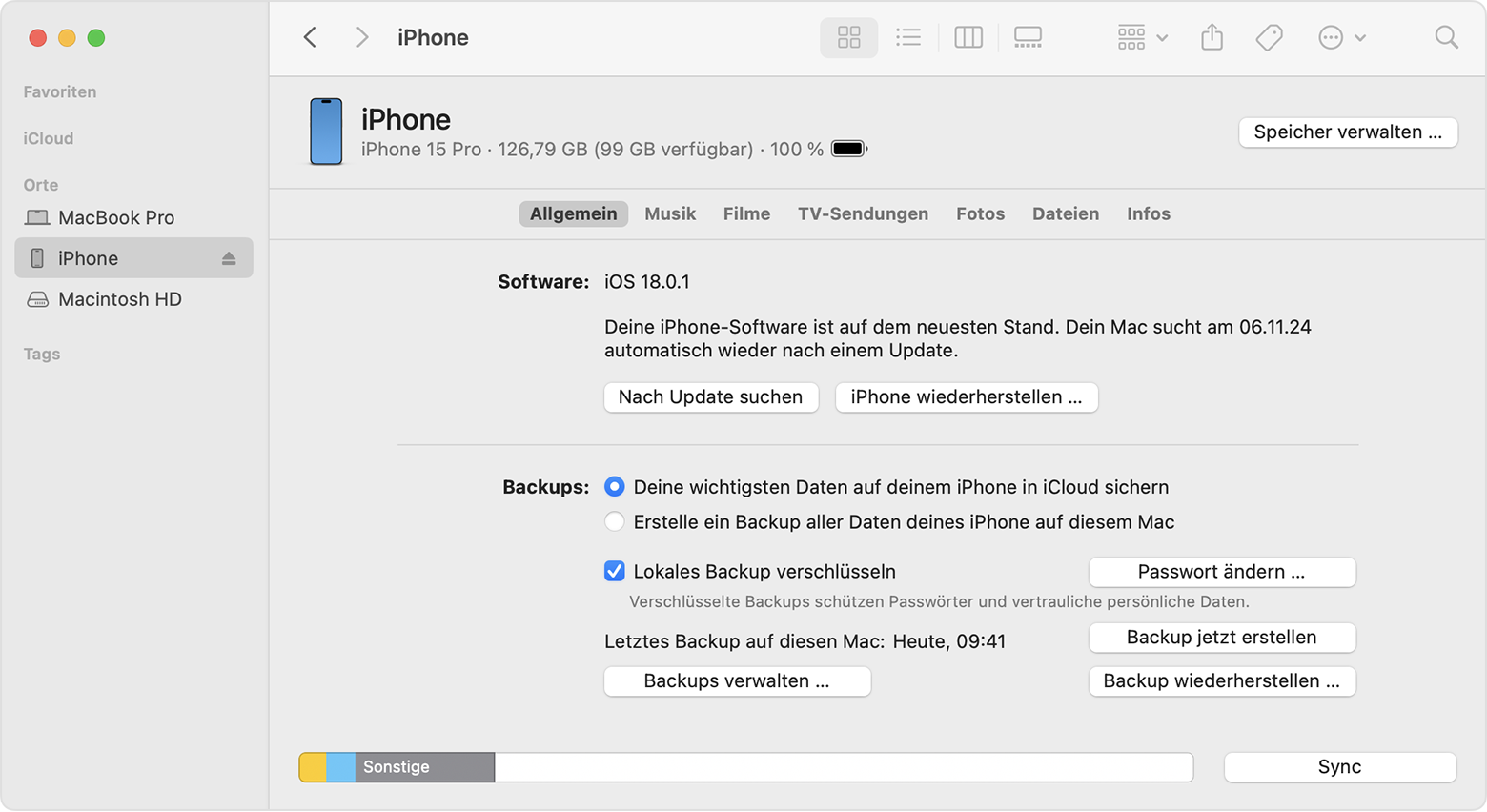Close the Finder window

point(38,38)
